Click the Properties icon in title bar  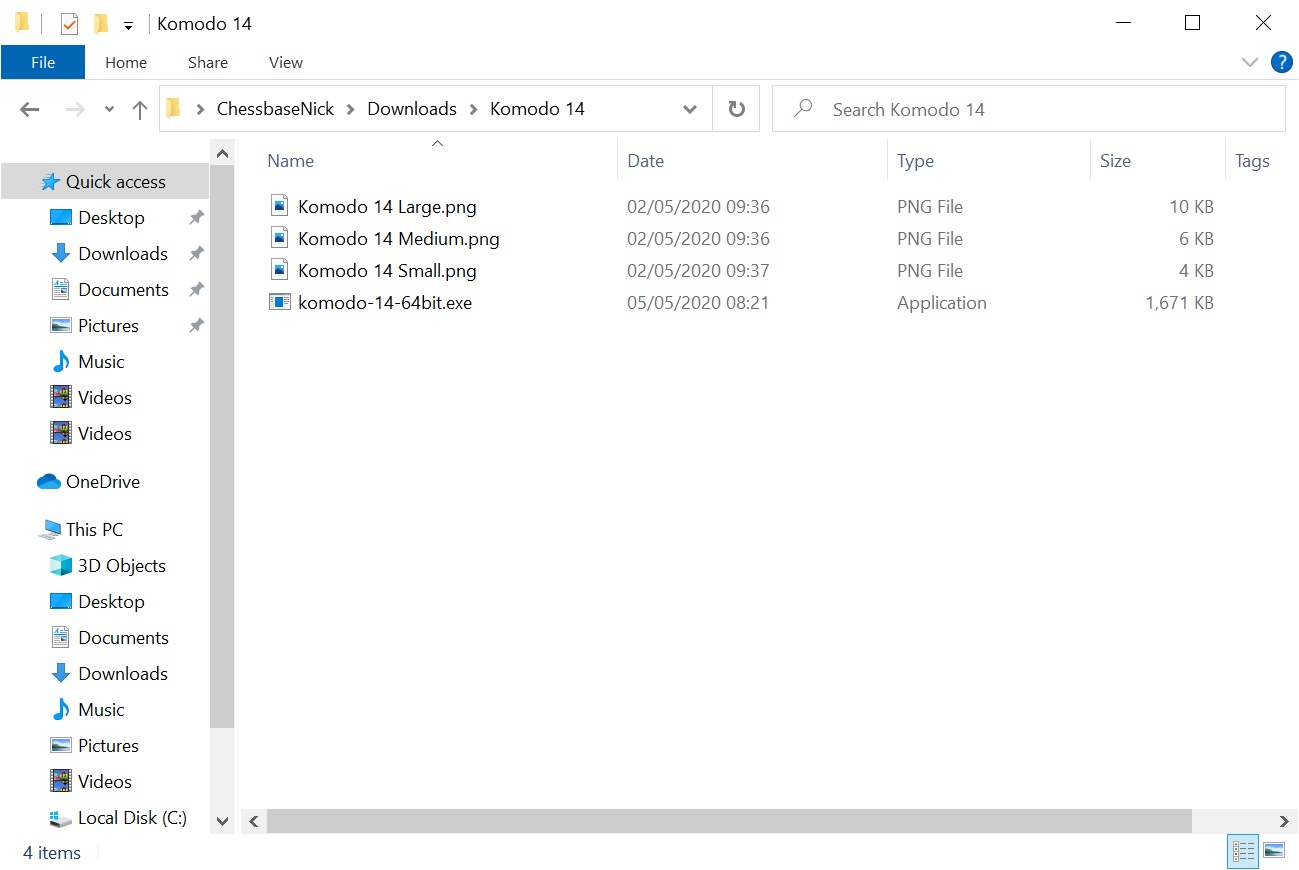click(x=69, y=24)
